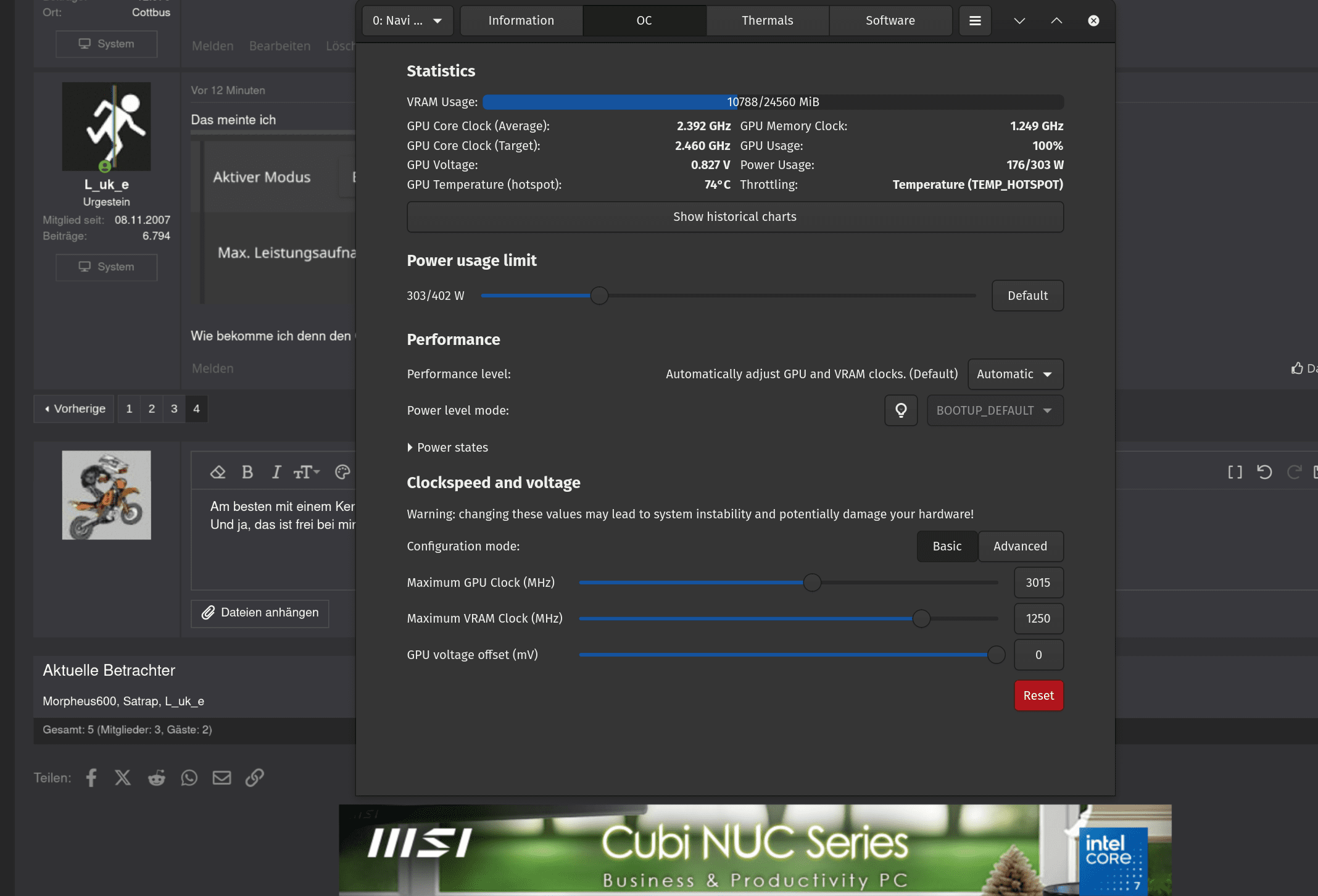Viewport: 1318px width, 896px height.
Task: Open the Information tab
Action: pyautogui.click(x=521, y=21)
